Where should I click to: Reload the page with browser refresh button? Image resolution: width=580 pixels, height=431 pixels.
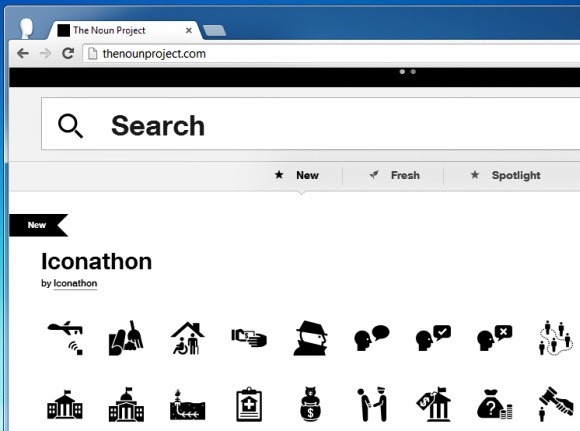(68, 54)
